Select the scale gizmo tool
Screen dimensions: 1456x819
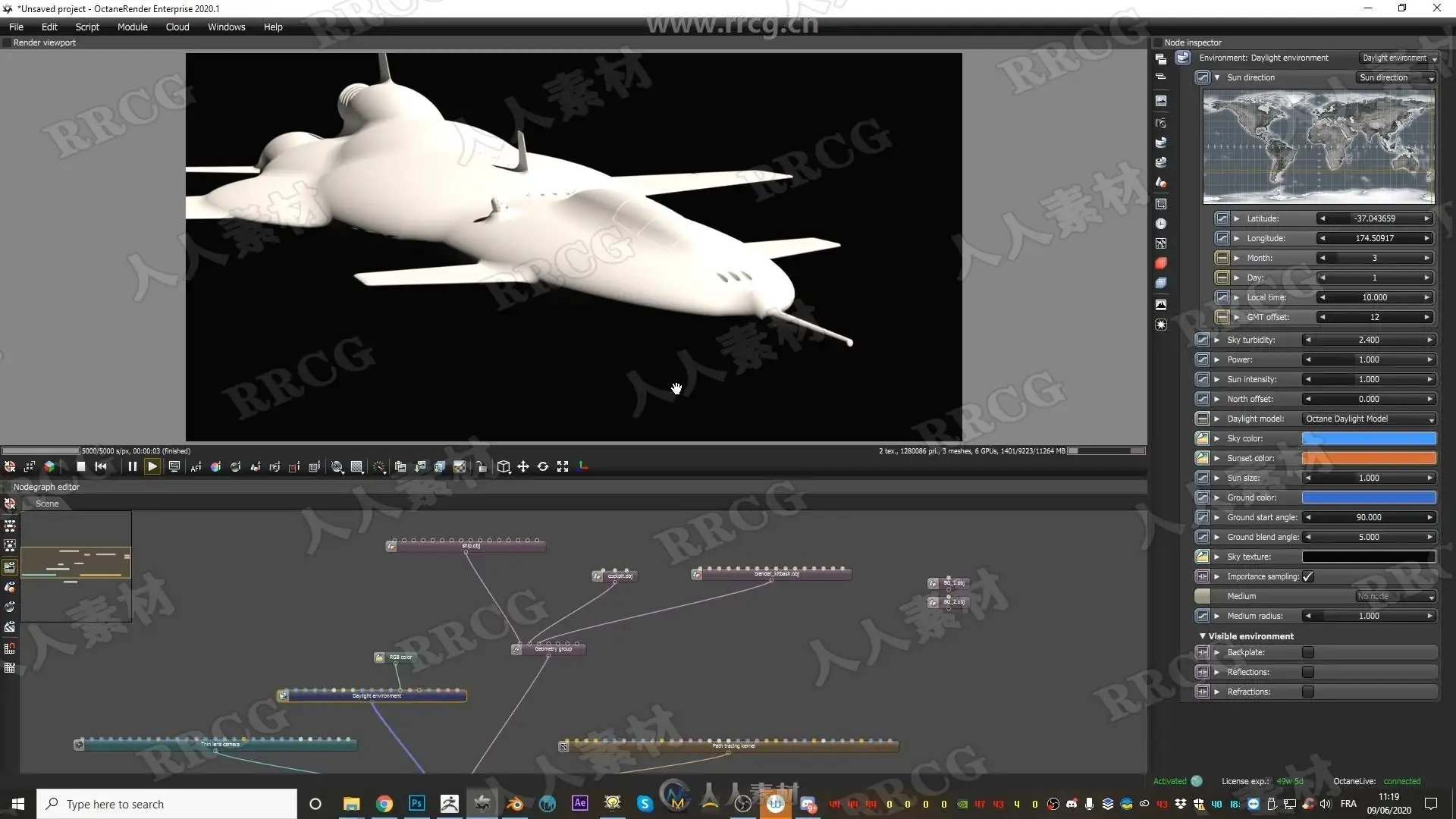coord(563,467)
